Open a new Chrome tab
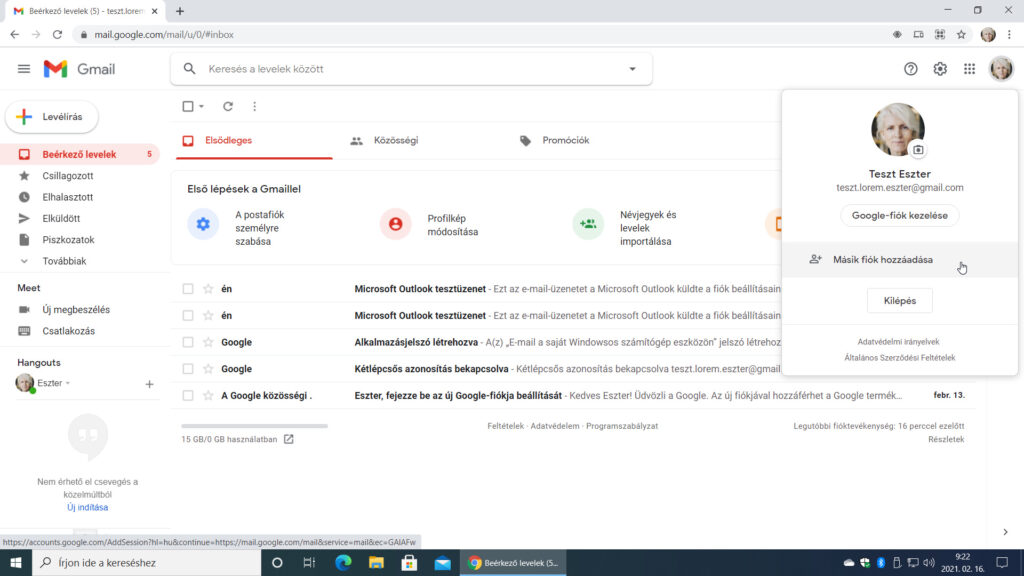The width and height of the screenshot is (1024, 576). pos(180,11)
